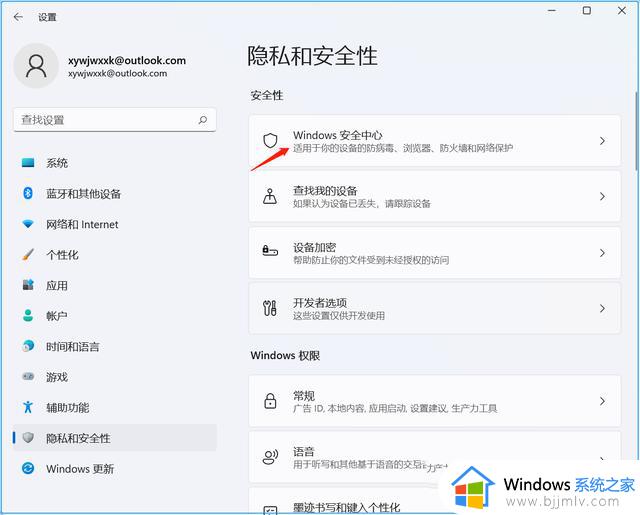Click the 查找我的设备 location icon
640x515 pixels.
point(270,196)
